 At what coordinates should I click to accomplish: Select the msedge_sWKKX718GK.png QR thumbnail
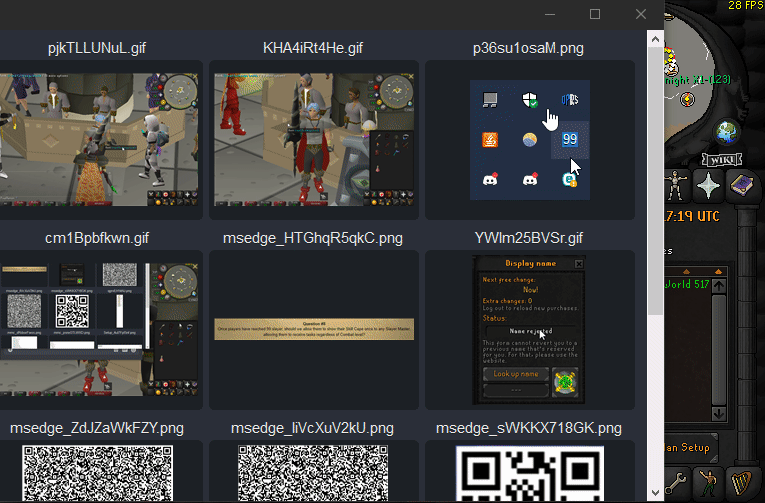point(530,471)
